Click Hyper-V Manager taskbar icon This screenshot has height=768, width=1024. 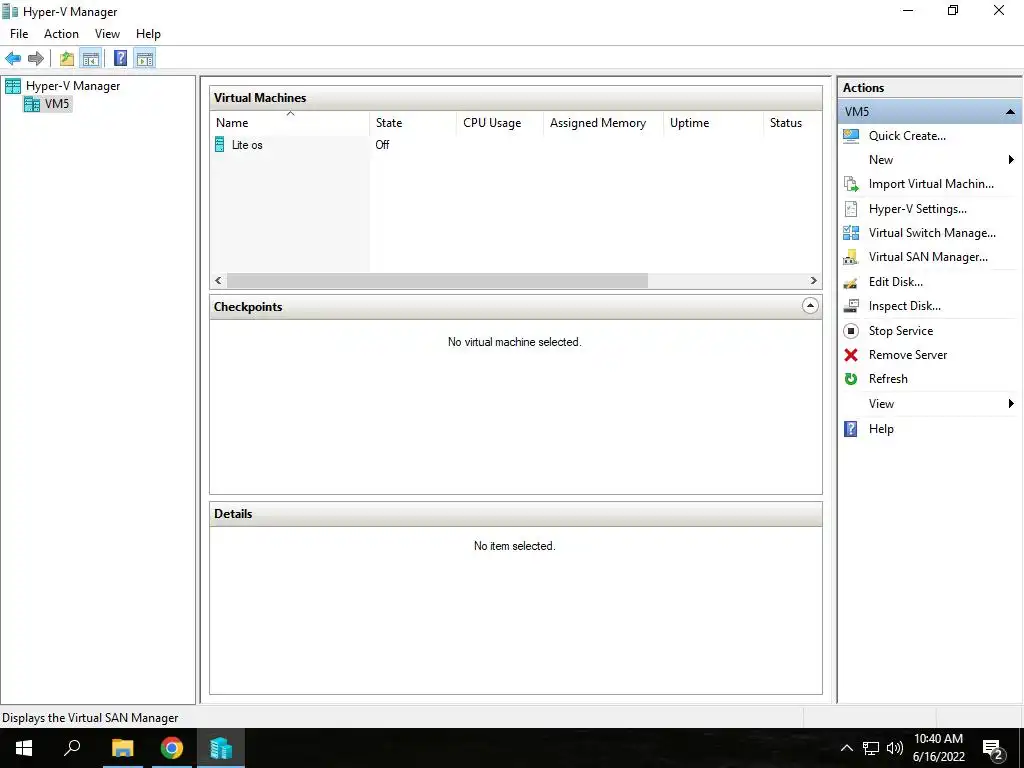tap(221, 748)
